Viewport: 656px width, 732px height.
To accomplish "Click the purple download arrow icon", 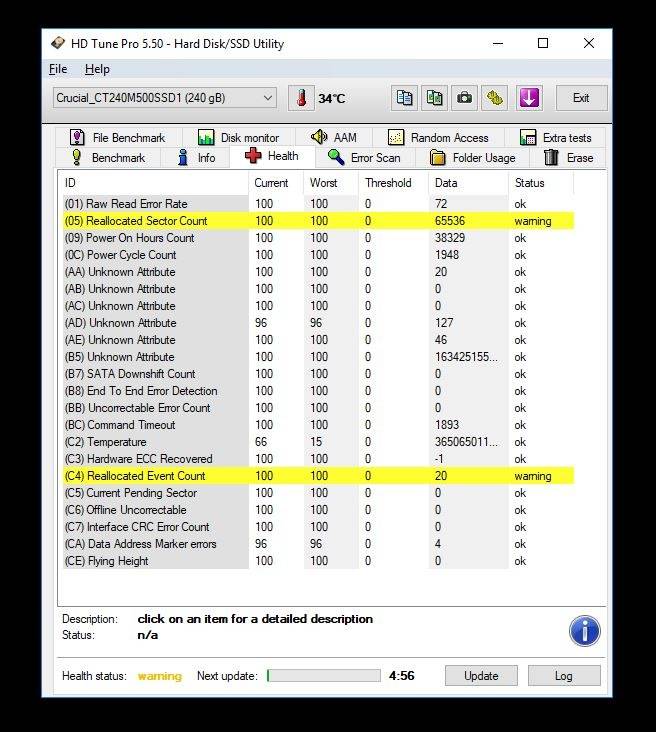I will pyautogui.click(x=529, y=98).
